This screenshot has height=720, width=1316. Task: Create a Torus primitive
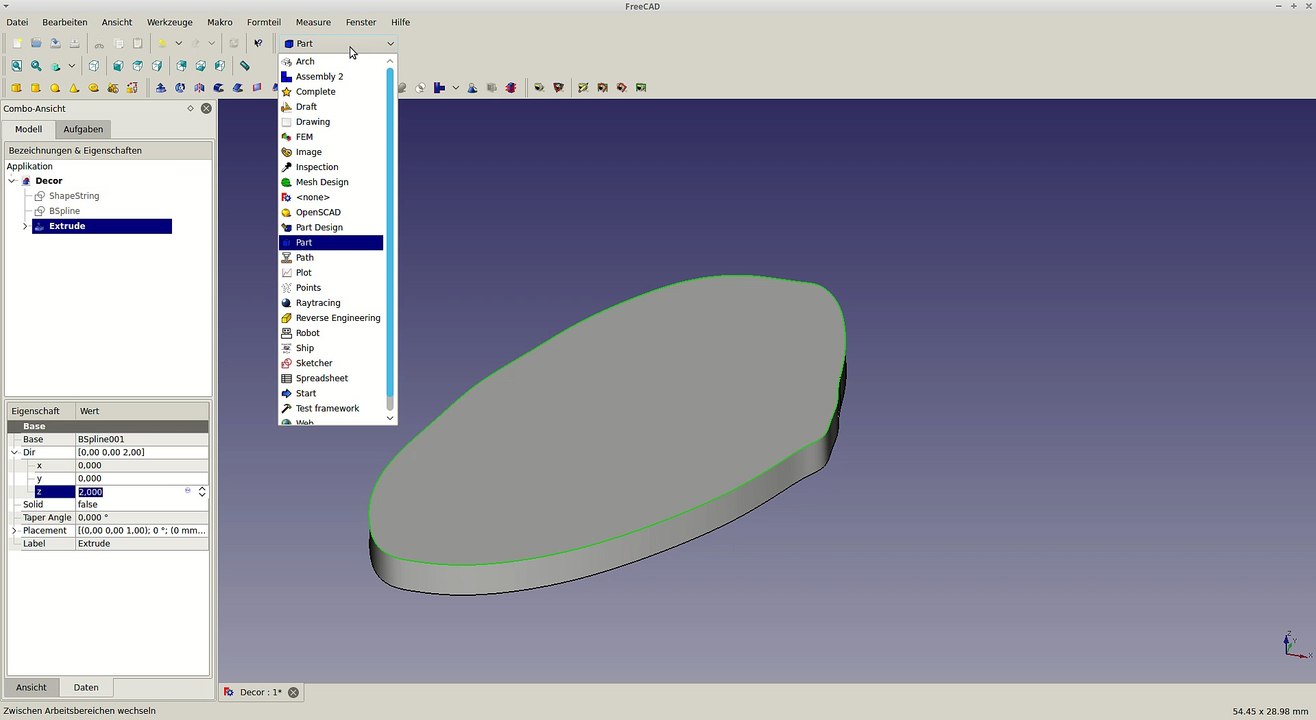[93, 88]
